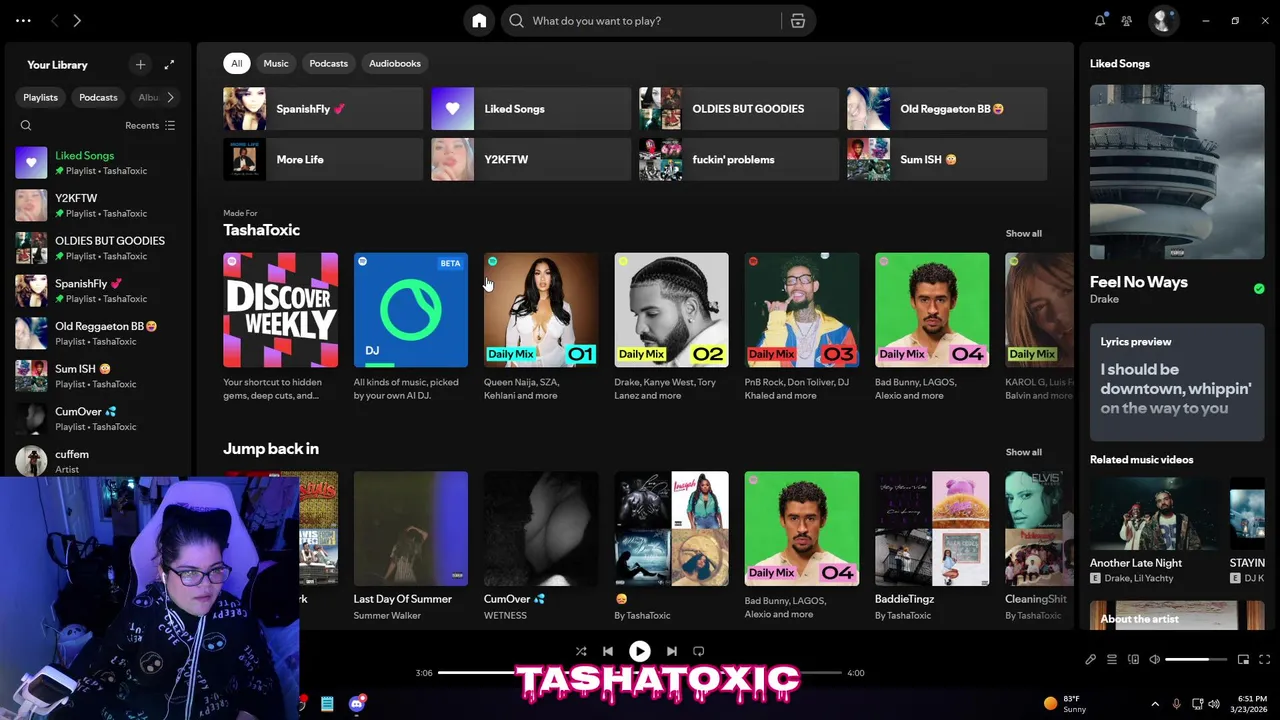Open Liked Songs in library sidebar
1280x720 pixels.
pos(96,162)
